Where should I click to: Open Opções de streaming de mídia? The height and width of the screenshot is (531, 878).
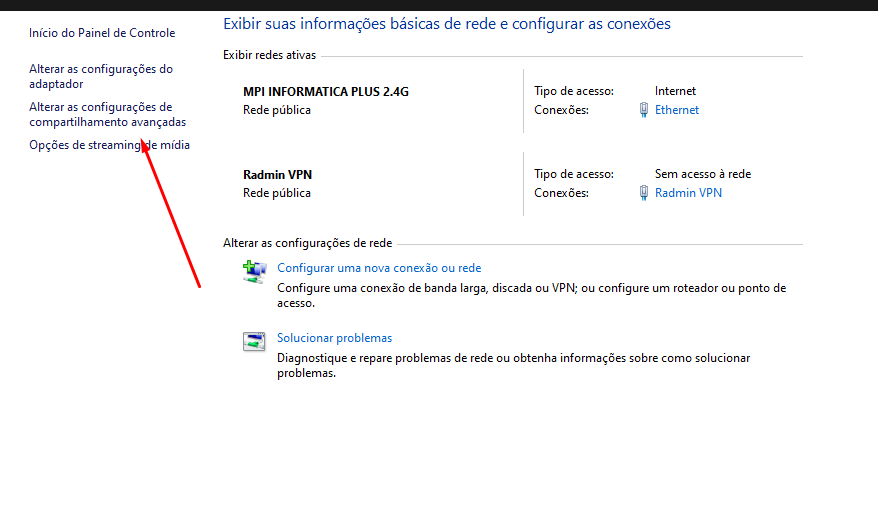(x=109, y=146)
